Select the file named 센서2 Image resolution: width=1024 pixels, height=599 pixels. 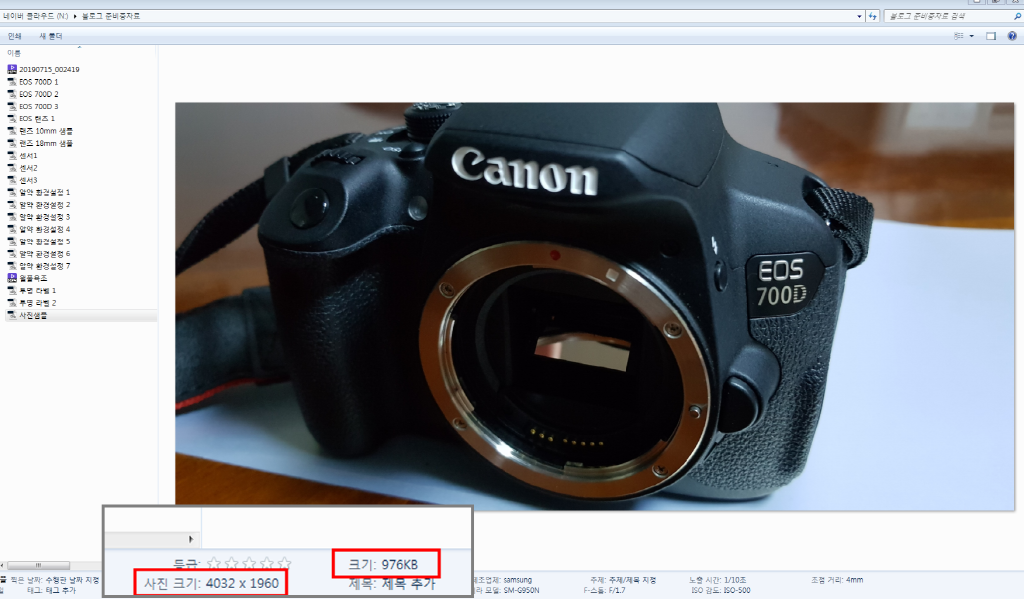coord(28,168)
